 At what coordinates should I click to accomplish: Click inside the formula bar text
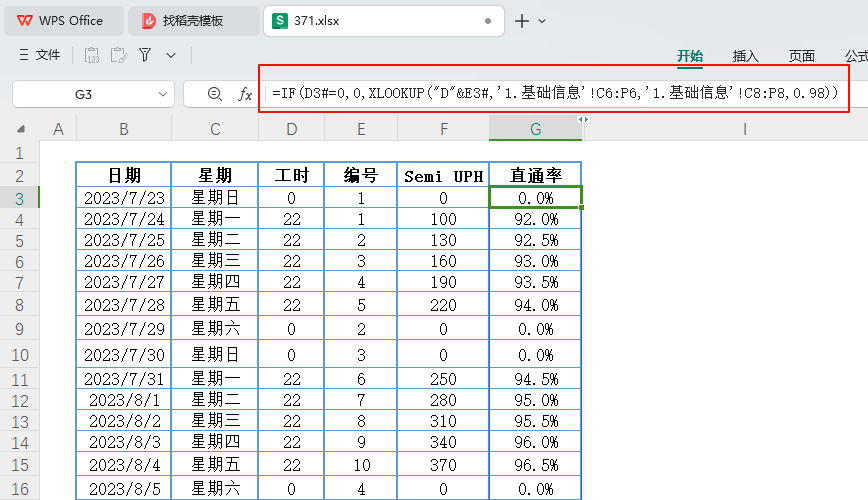(555, 93)
